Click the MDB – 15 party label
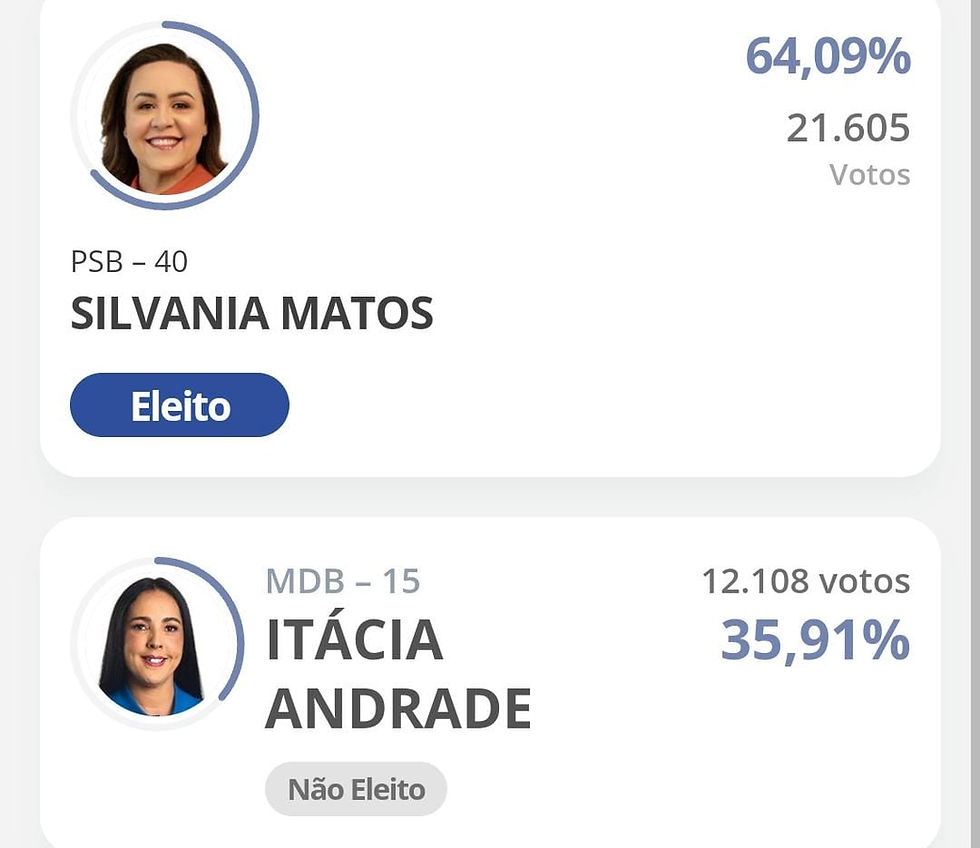Screen dimensions: 980x848 (x=343, y=581)
